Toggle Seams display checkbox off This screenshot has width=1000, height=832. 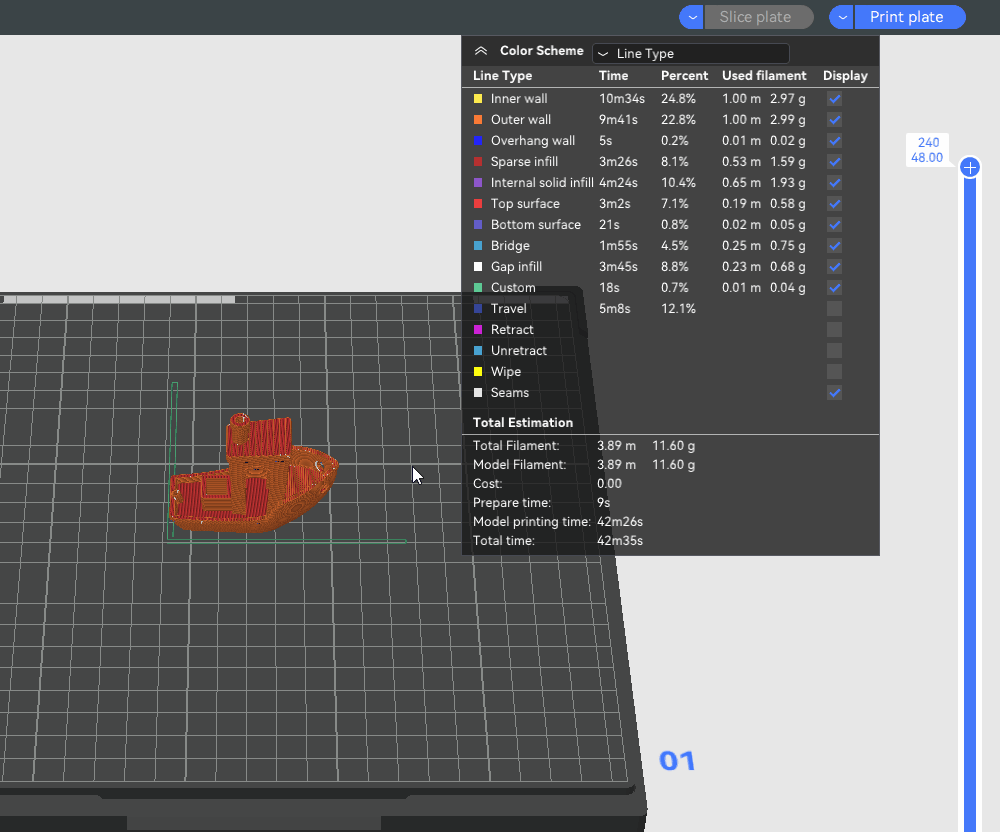tap(834, 393)
